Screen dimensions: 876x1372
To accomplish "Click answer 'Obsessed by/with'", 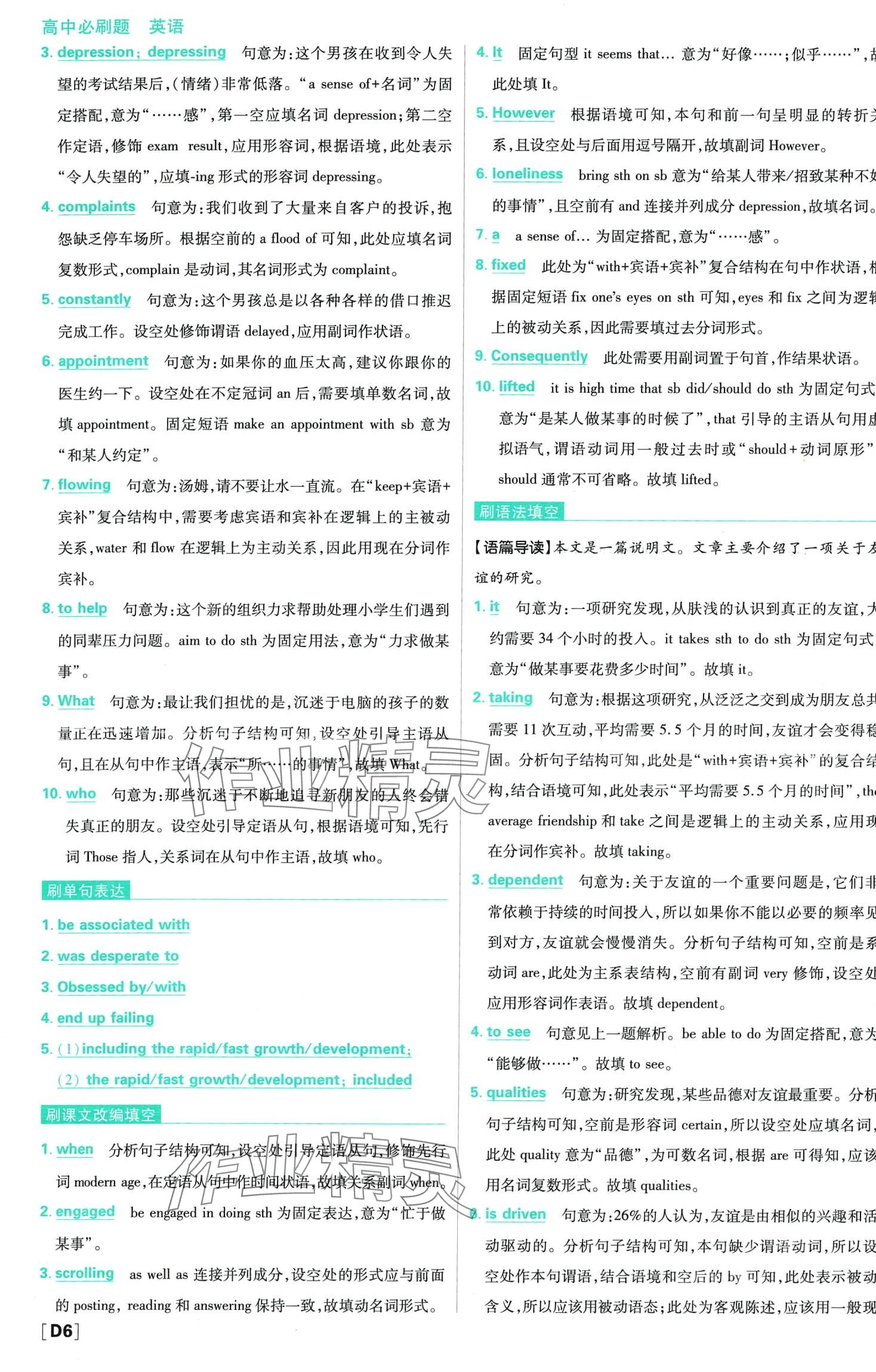I will (122, 987).
